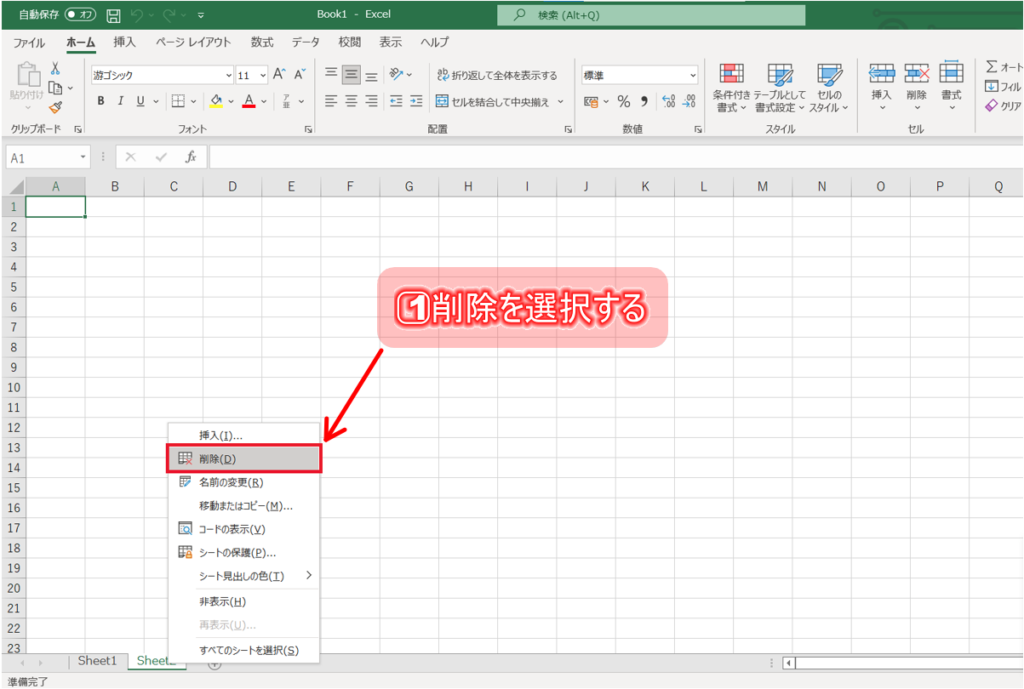Image resolution: width=1024 pixels, height=689 pixels.
Task: Click the Bold formatting icon
Action: (101, 101)
